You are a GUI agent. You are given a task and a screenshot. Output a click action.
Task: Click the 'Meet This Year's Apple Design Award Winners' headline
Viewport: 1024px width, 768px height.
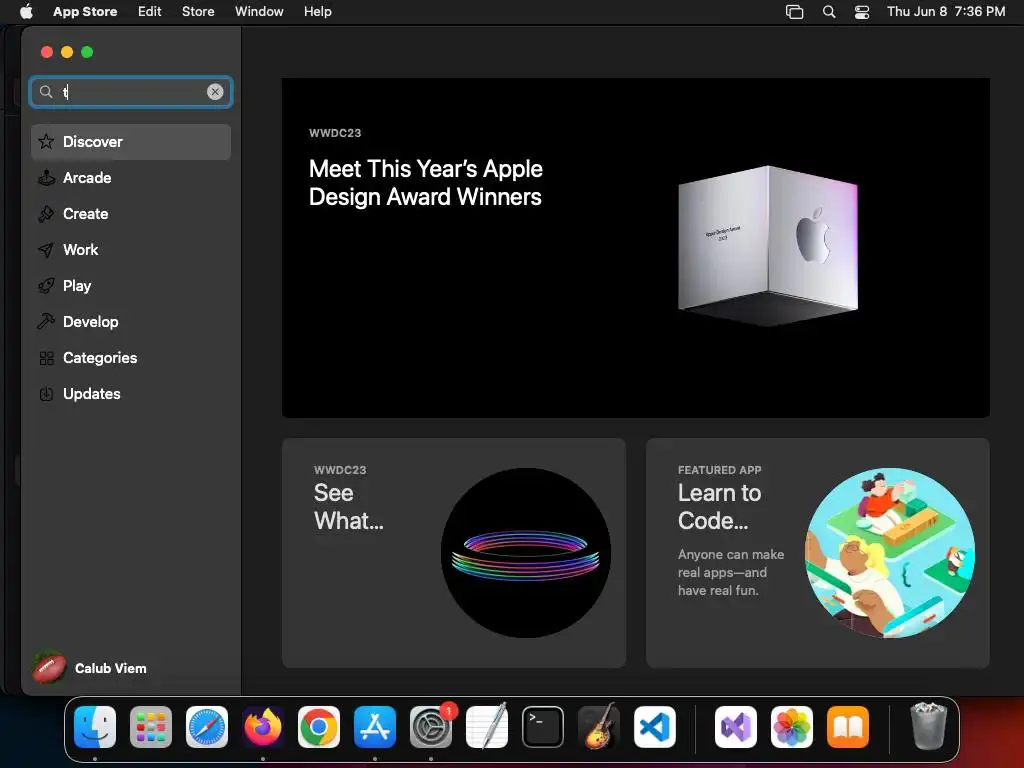point(426,183)
